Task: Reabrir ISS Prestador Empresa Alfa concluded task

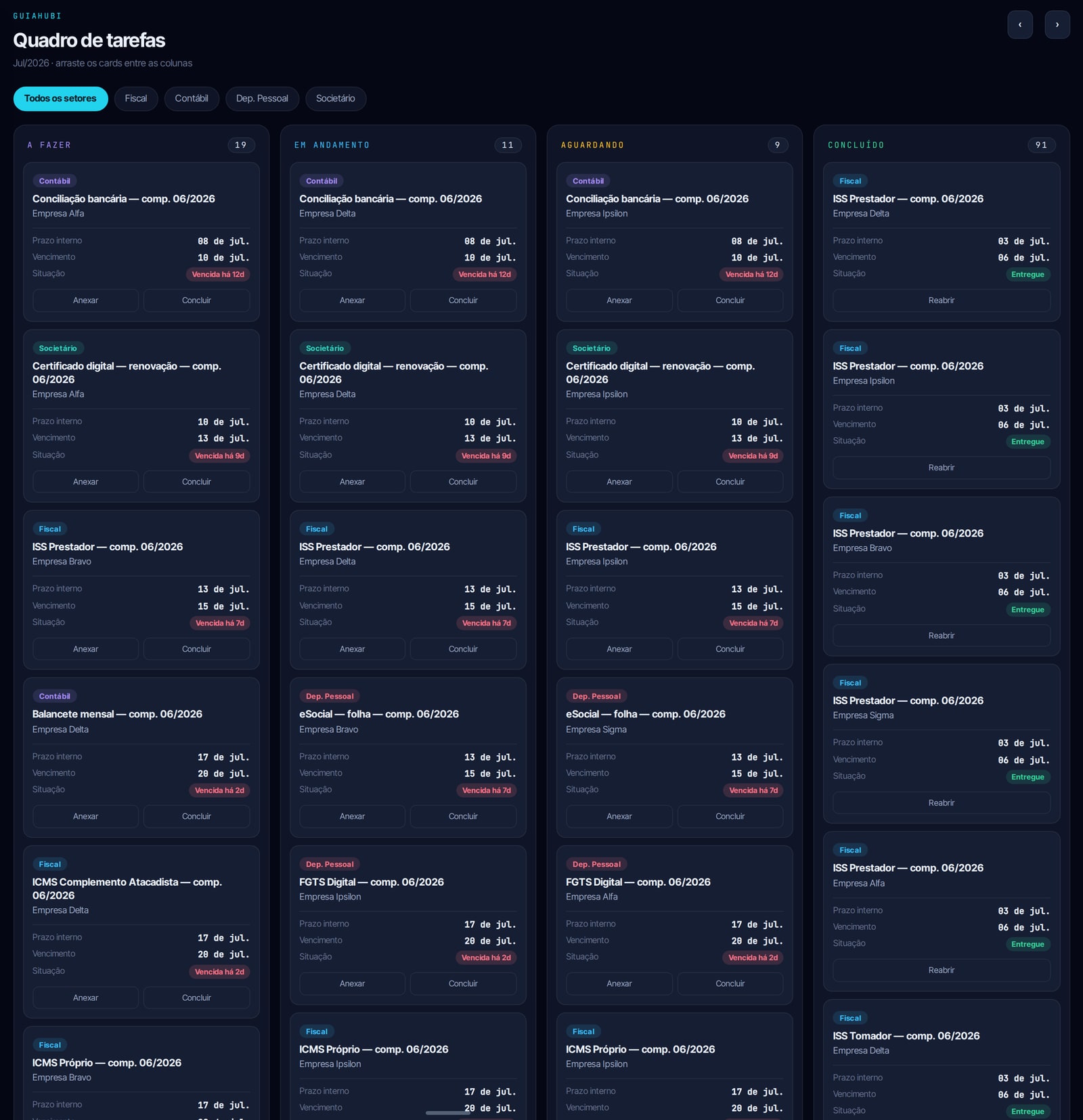Action: (942, 970)
